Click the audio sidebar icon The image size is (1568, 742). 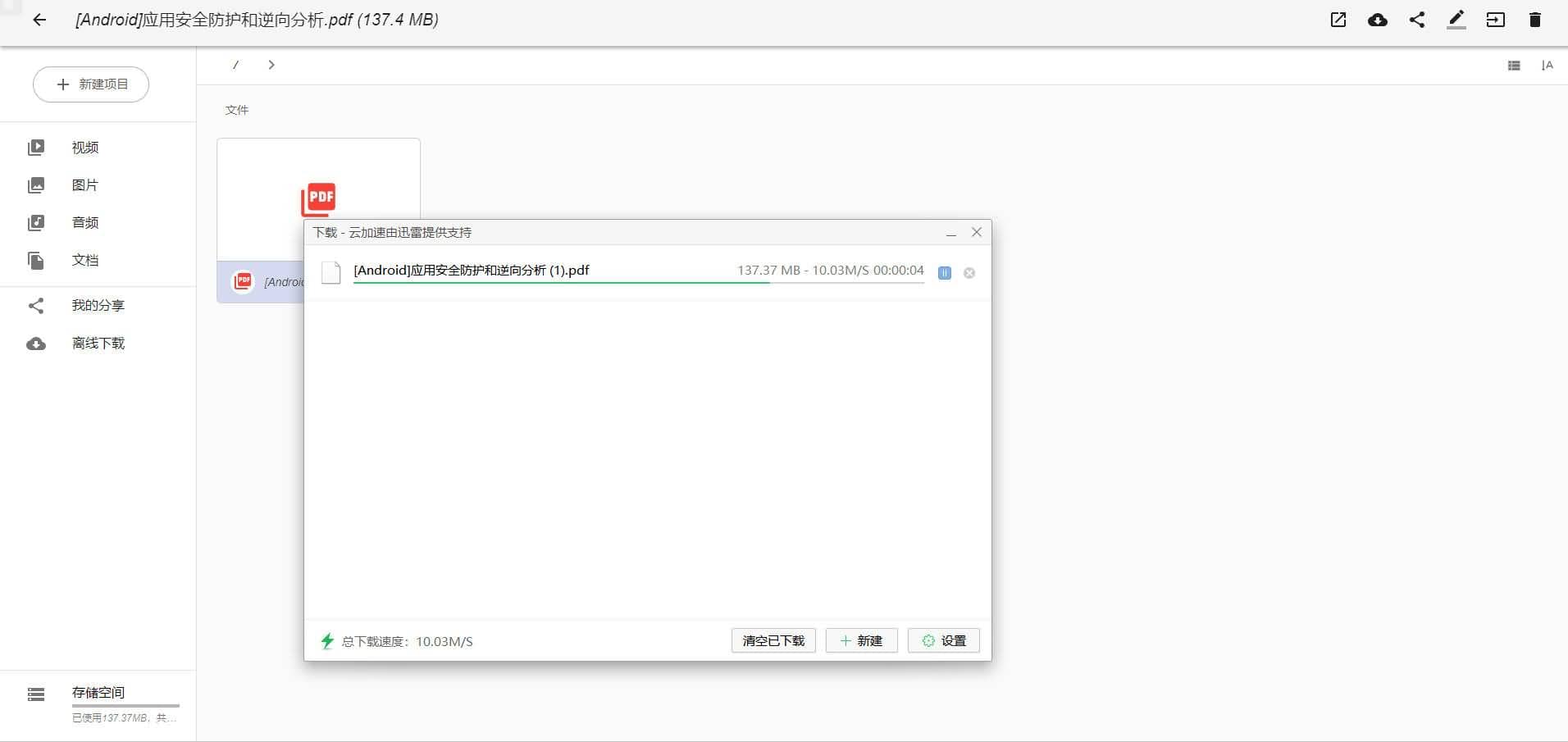tap(36, 223)
